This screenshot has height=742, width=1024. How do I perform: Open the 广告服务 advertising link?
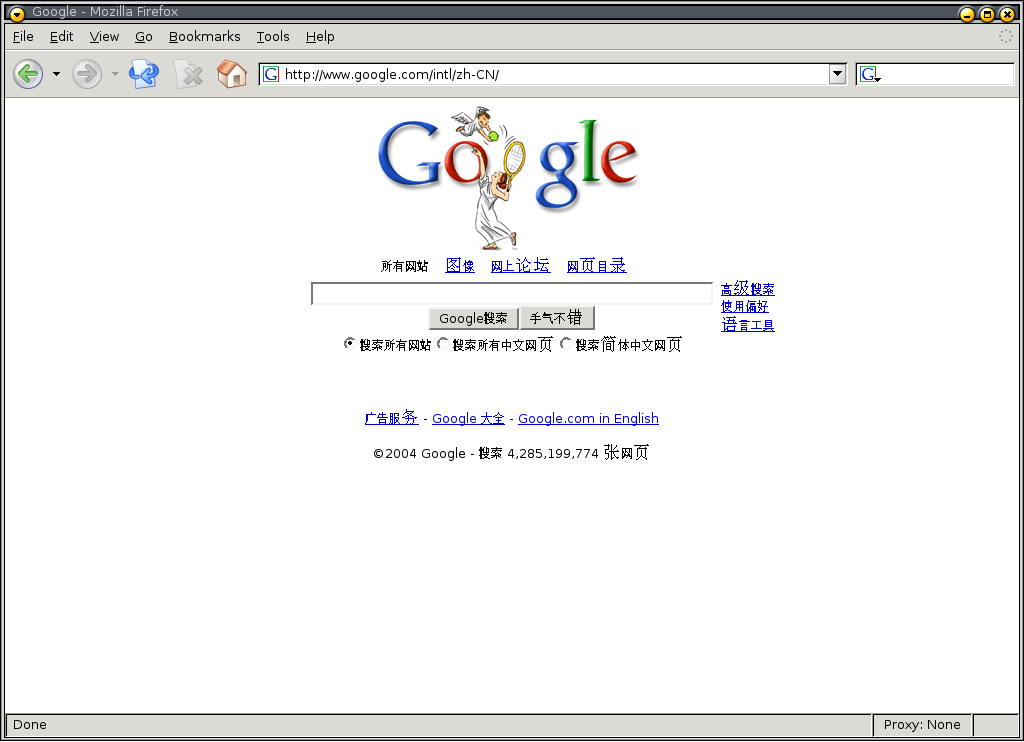(391, 418)
